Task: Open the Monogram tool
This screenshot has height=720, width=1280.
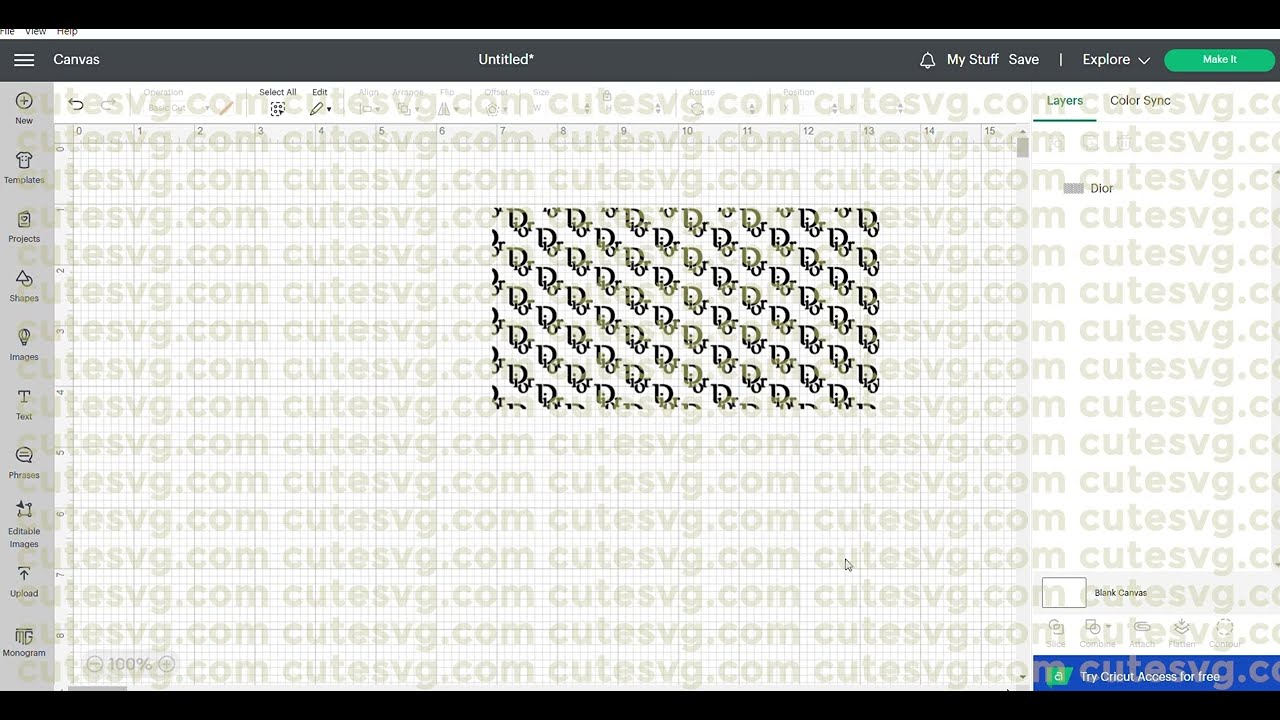Action: point(24,642)
